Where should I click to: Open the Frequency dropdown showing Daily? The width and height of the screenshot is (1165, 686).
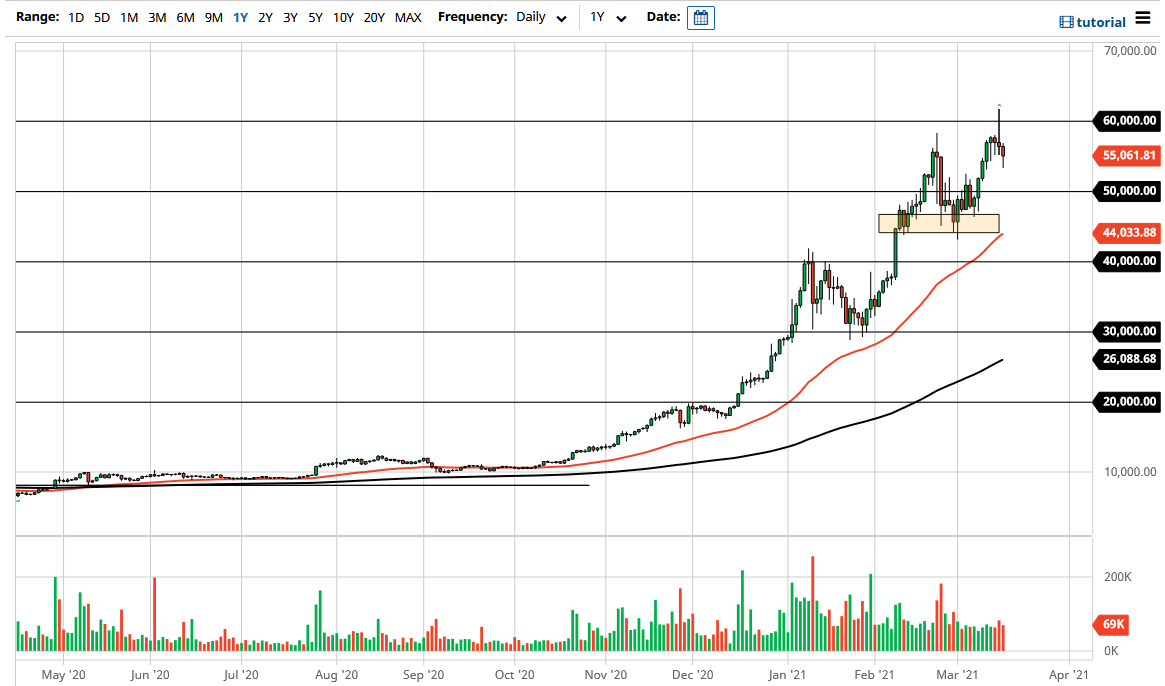click(x=533, y=17)
